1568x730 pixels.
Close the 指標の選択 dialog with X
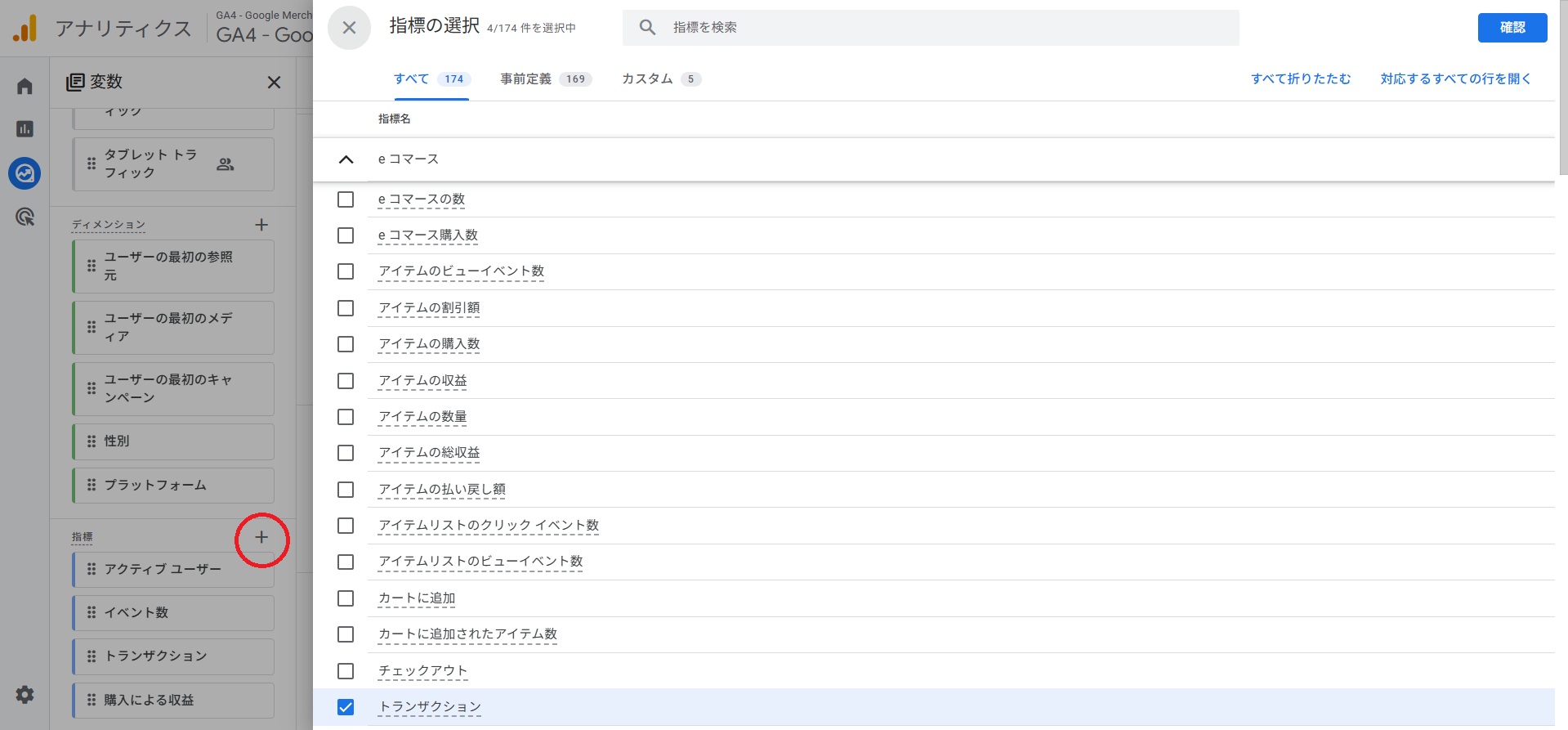[349, 28]
